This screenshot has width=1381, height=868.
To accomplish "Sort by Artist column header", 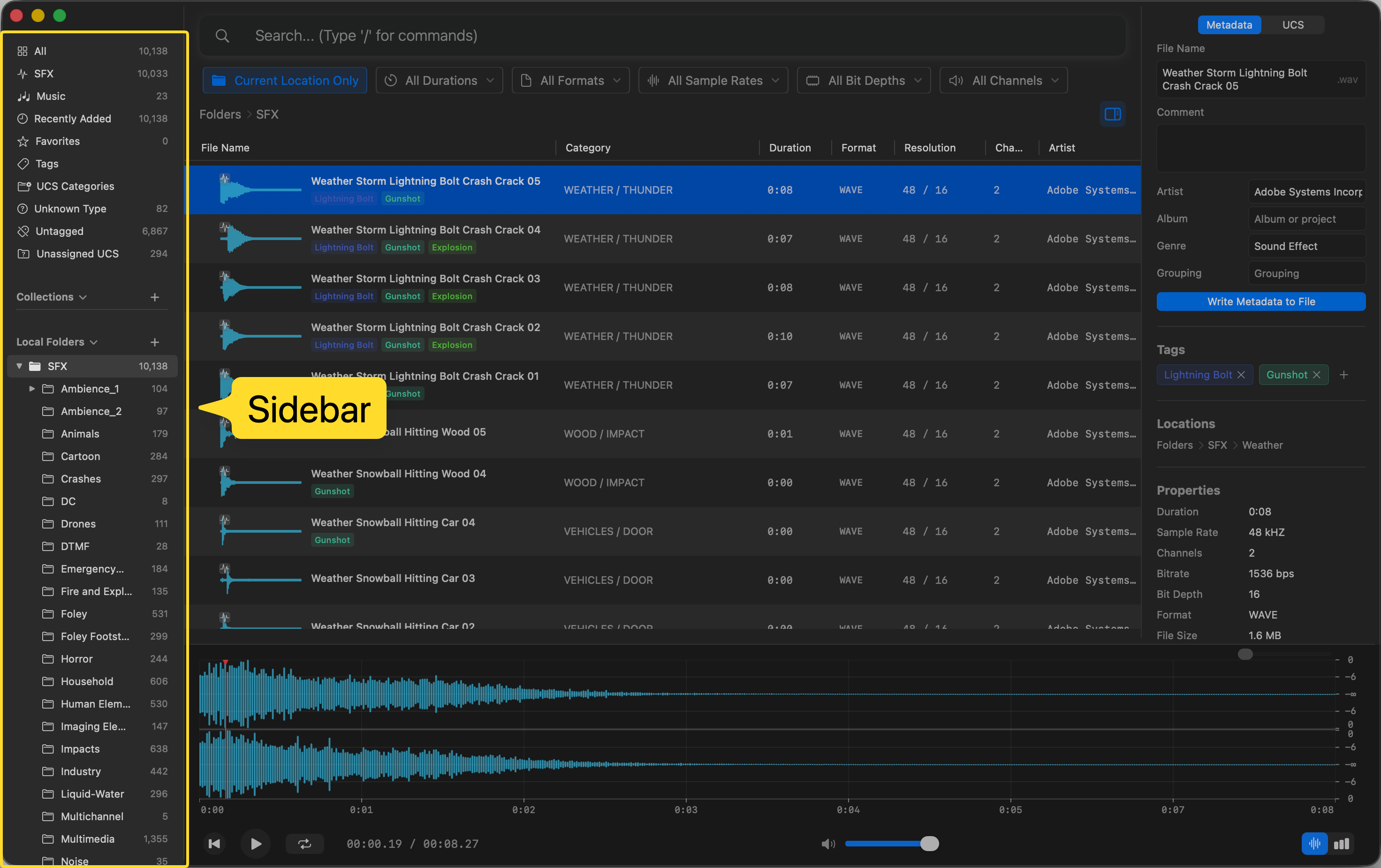I will coord(1062,148).
